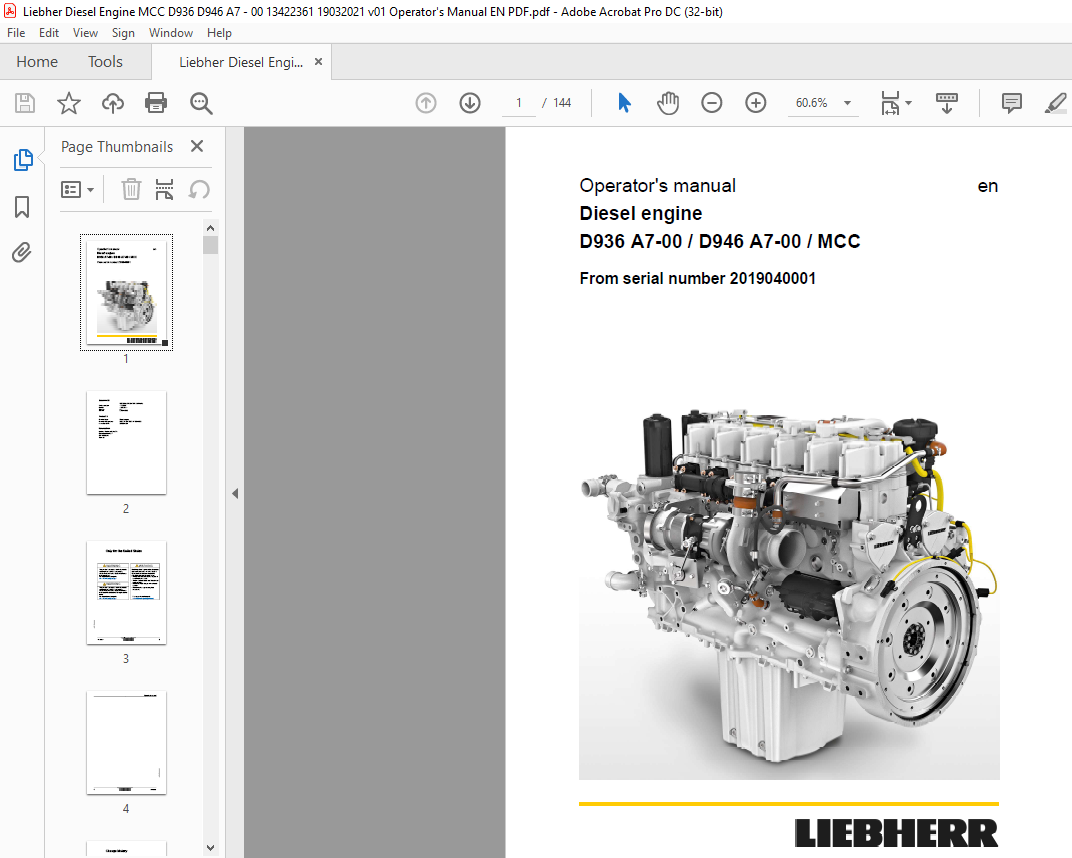Click the upload to cloud icon
Screen dimensions: 1072x858
point(113,103)
